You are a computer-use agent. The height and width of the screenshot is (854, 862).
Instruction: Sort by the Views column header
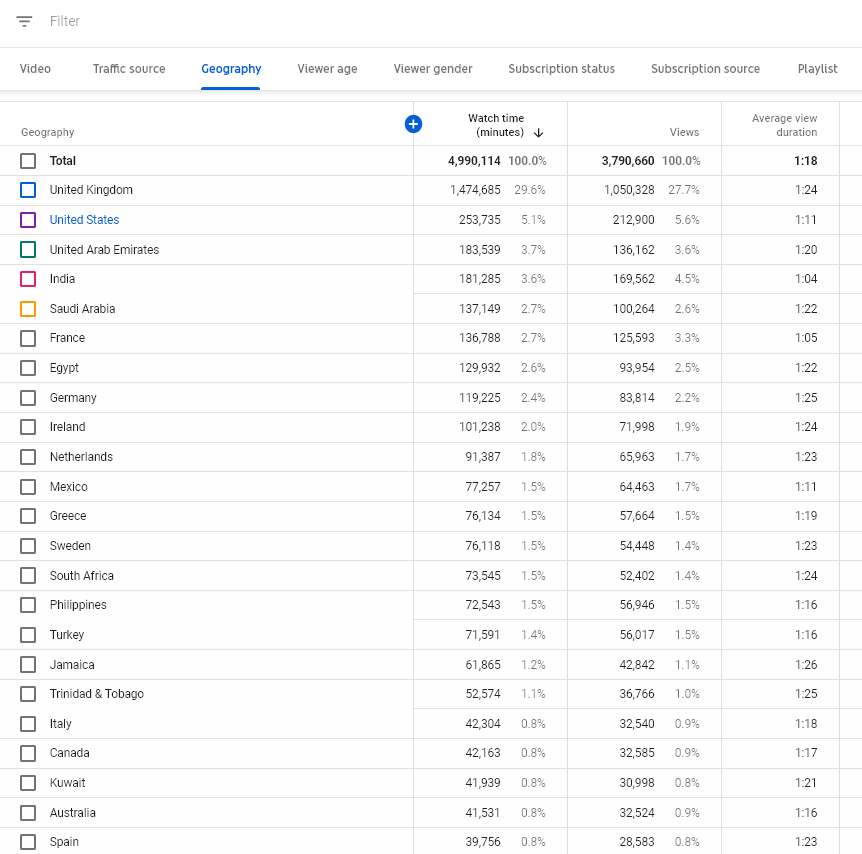(x=684, y=133)
